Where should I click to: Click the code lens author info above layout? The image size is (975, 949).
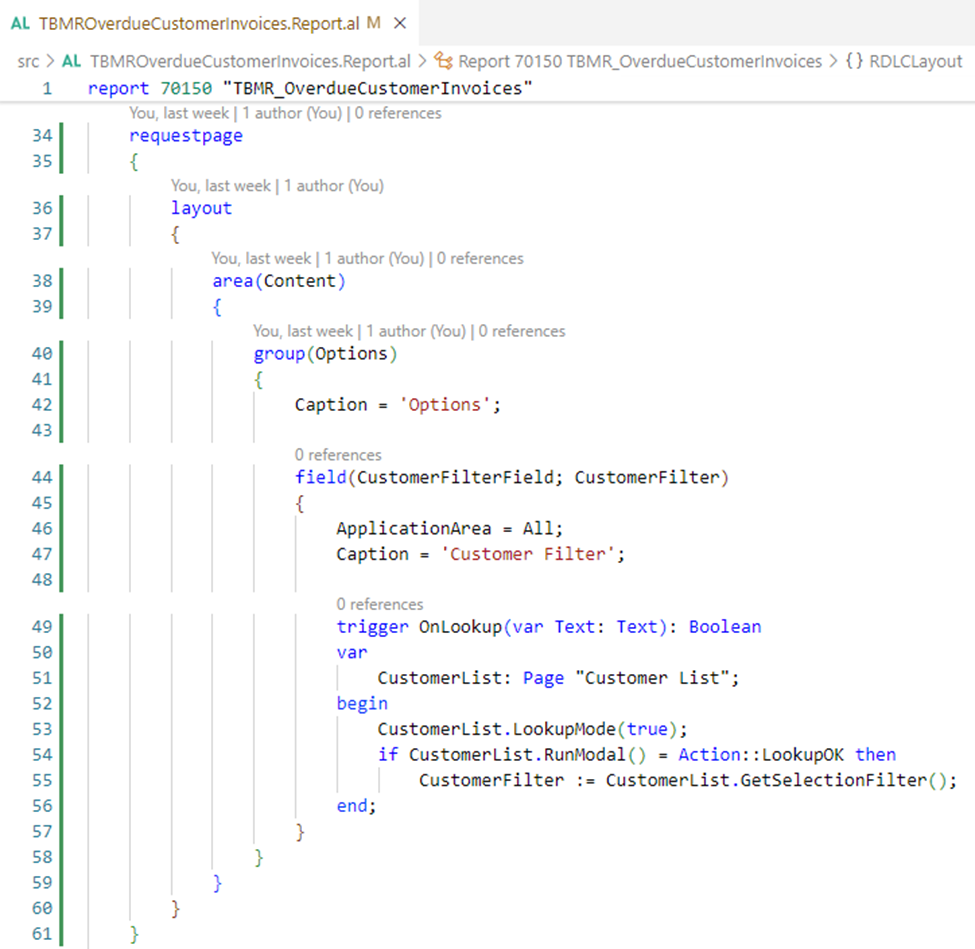pyautogui.click(x=277, y=185)
